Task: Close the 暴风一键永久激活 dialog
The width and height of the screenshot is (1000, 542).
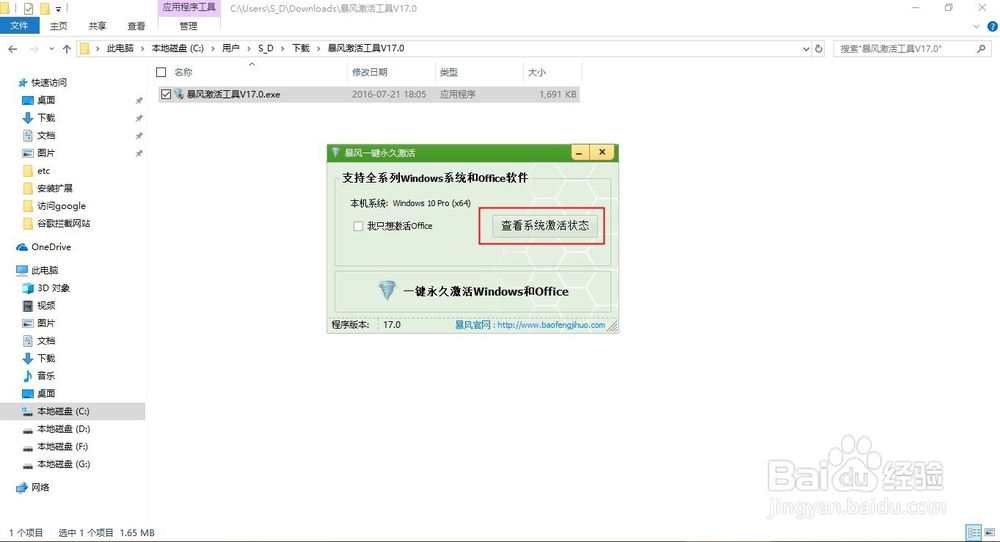Action: pyautogui.click(x=602, y=152)
